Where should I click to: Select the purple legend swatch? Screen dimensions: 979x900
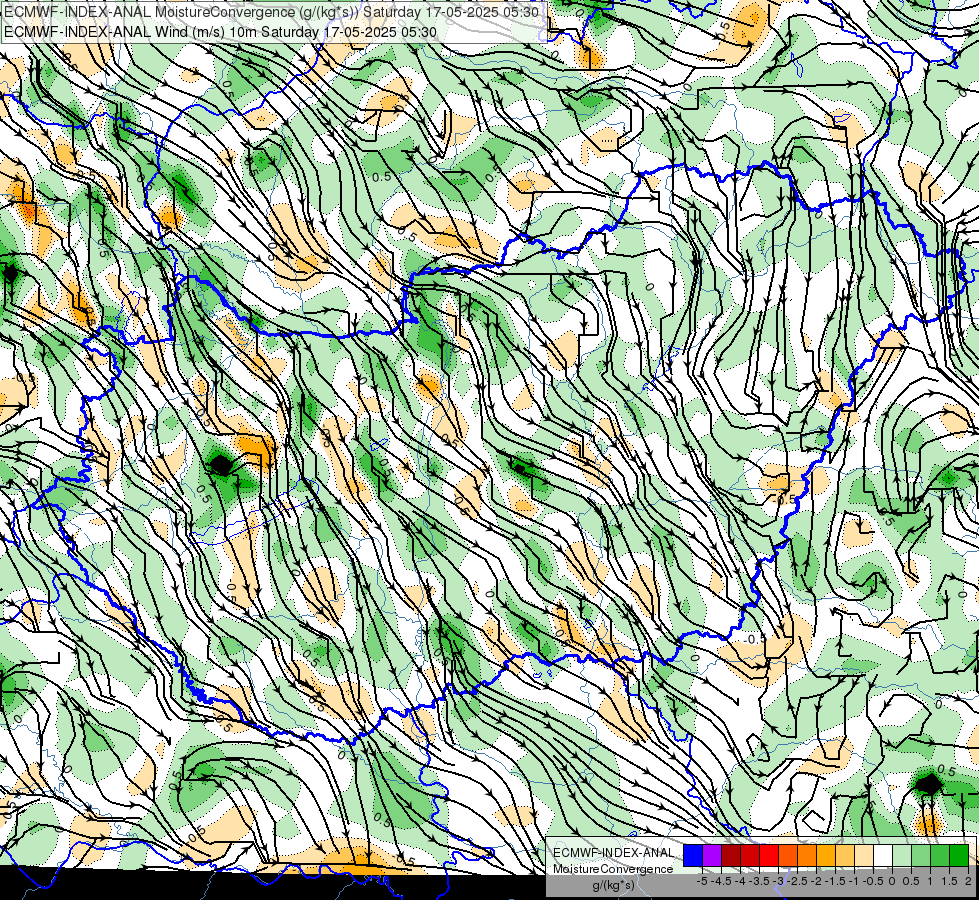pos(712,856)
